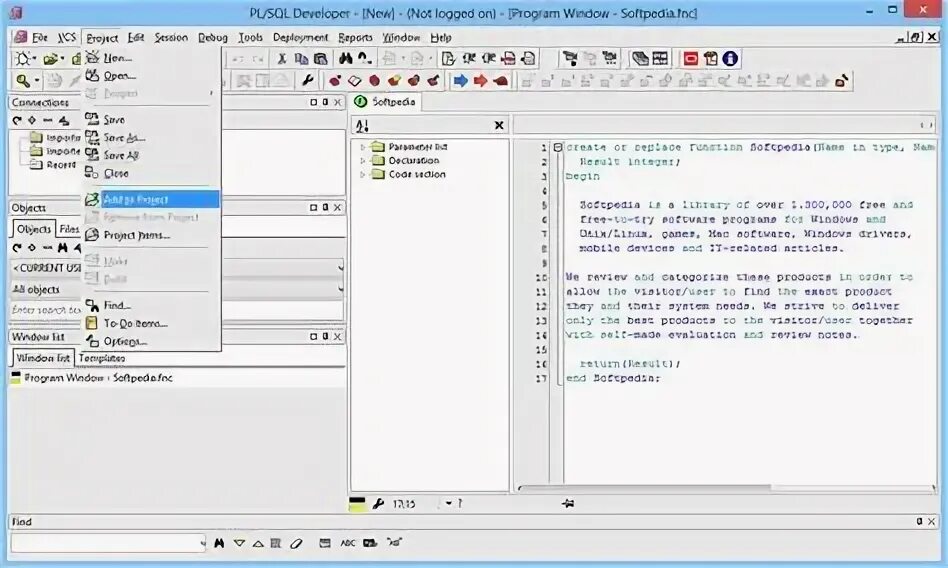Click the Objects search input field
The image size is (948, 568).
[175, 310]
